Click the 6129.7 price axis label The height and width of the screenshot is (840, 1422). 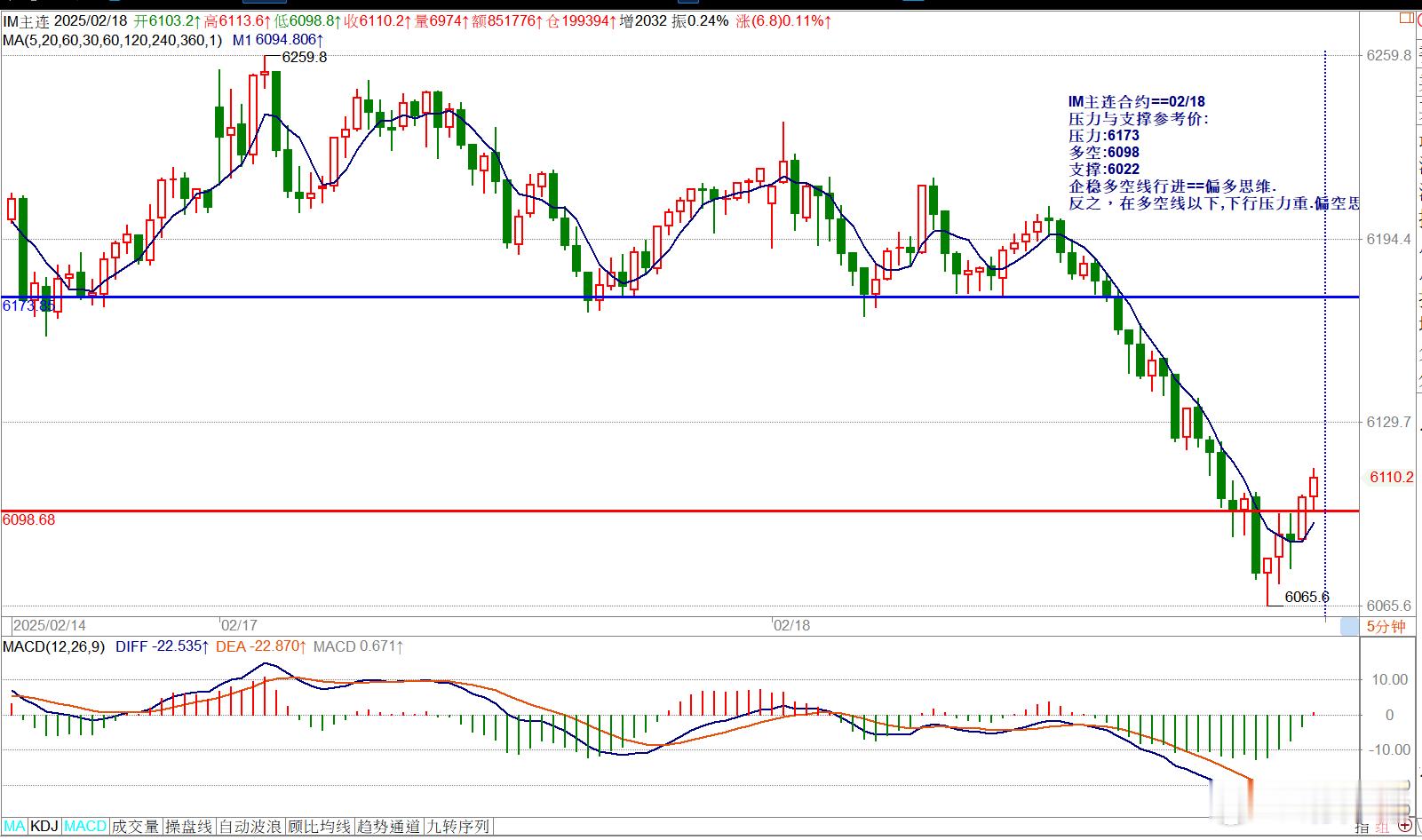pyautogui.click(x=1388, y=422)
